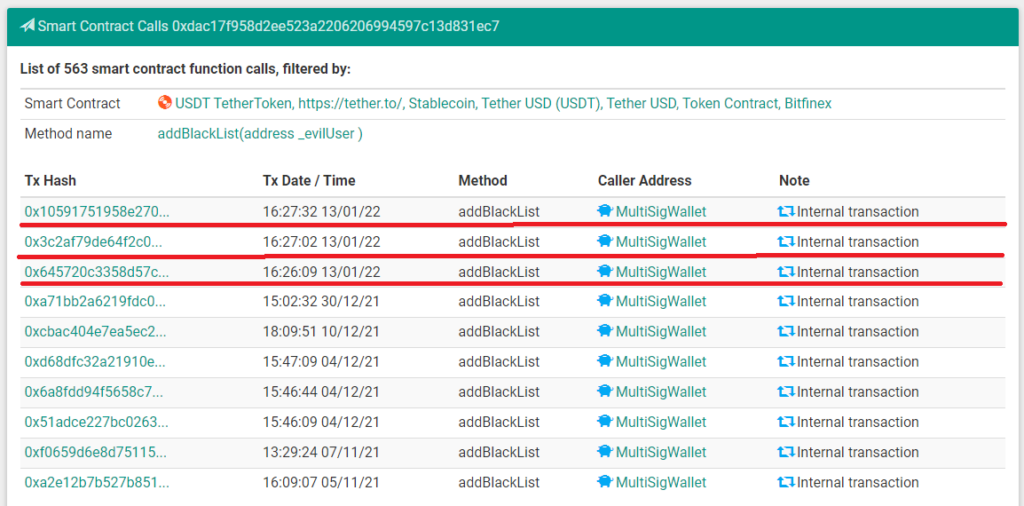Open transaction hash 0x51adce227bc0263...

coord(97,422)
